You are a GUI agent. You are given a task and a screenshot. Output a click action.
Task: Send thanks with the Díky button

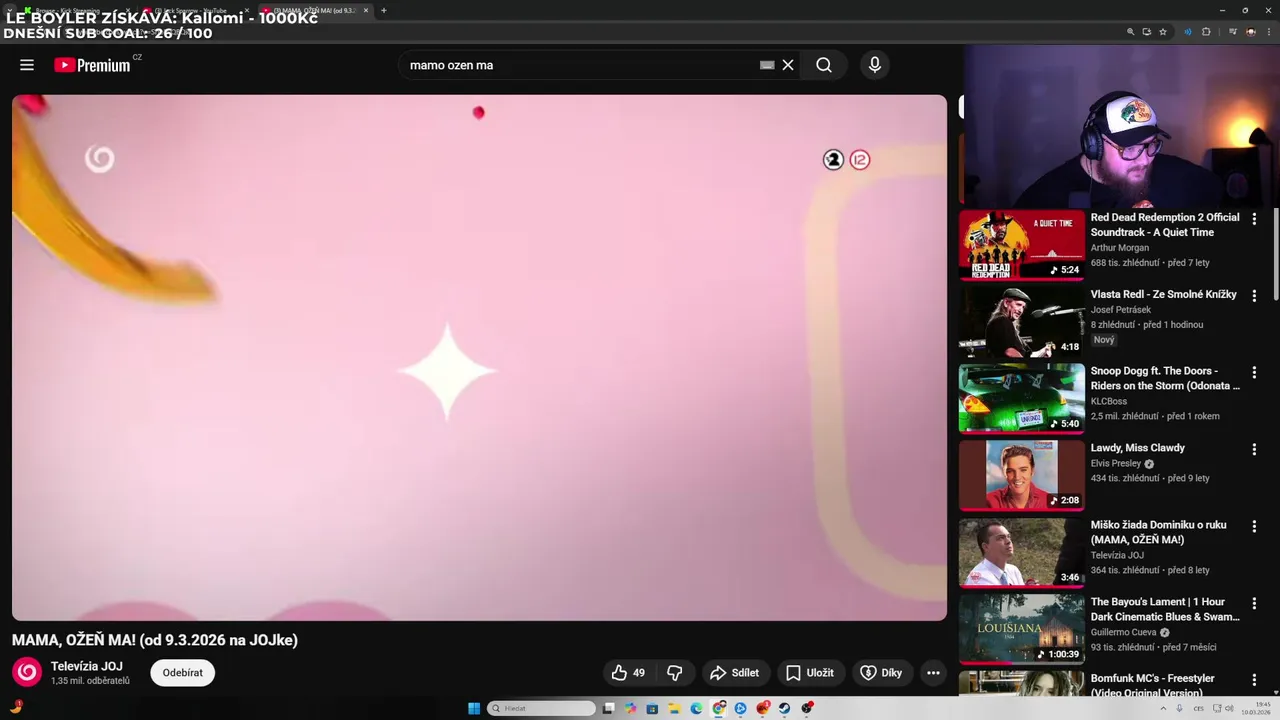881,673
